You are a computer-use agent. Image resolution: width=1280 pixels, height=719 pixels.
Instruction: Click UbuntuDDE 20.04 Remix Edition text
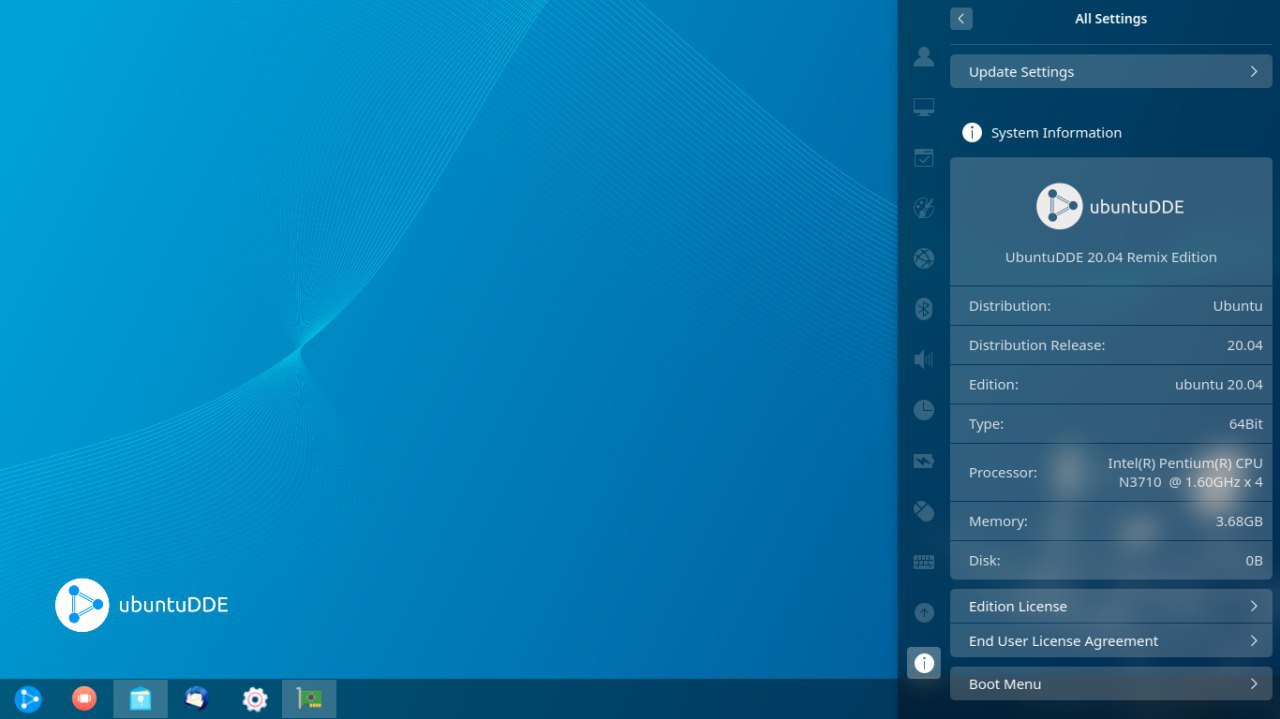pos(1111,257)
